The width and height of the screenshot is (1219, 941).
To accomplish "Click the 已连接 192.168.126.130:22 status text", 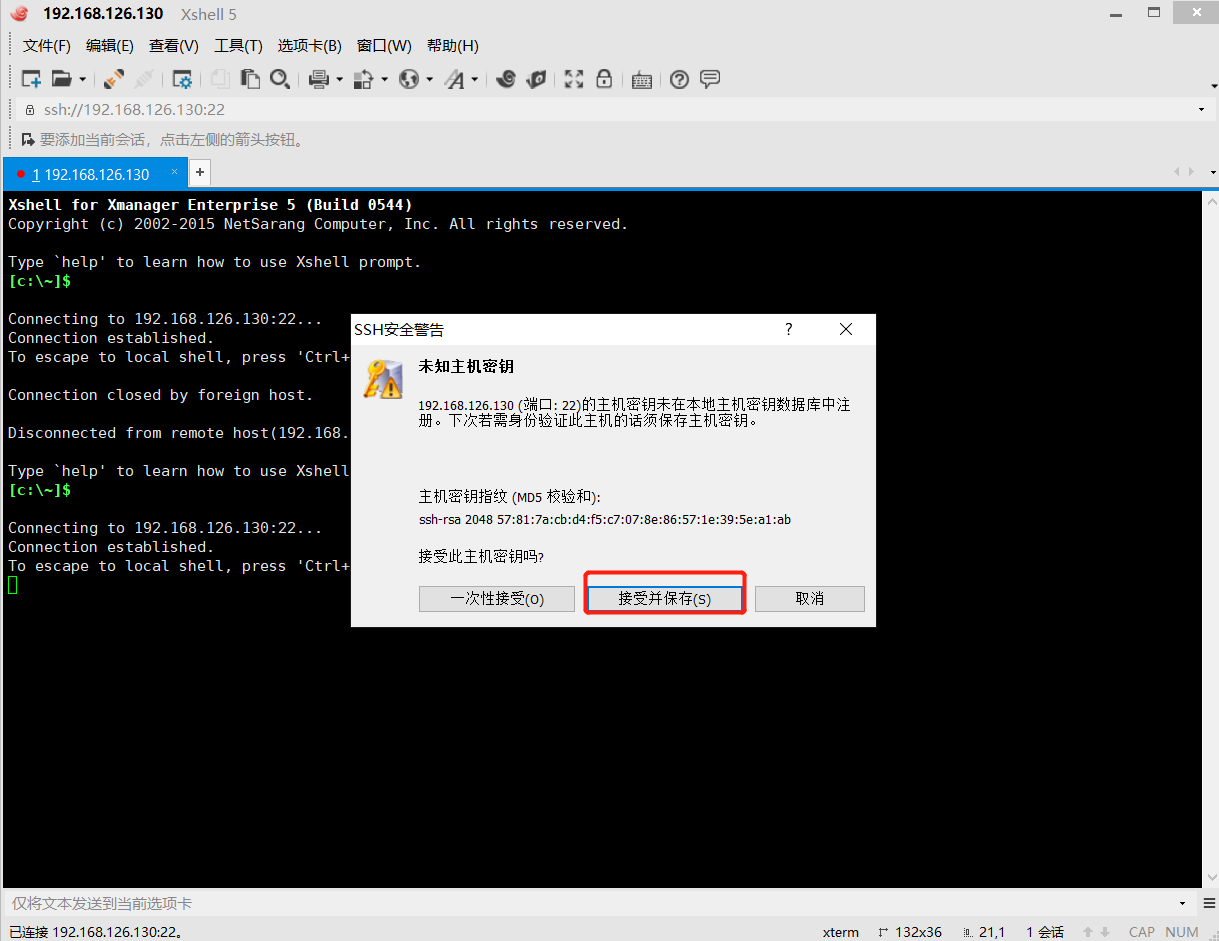I will [95, 932].
